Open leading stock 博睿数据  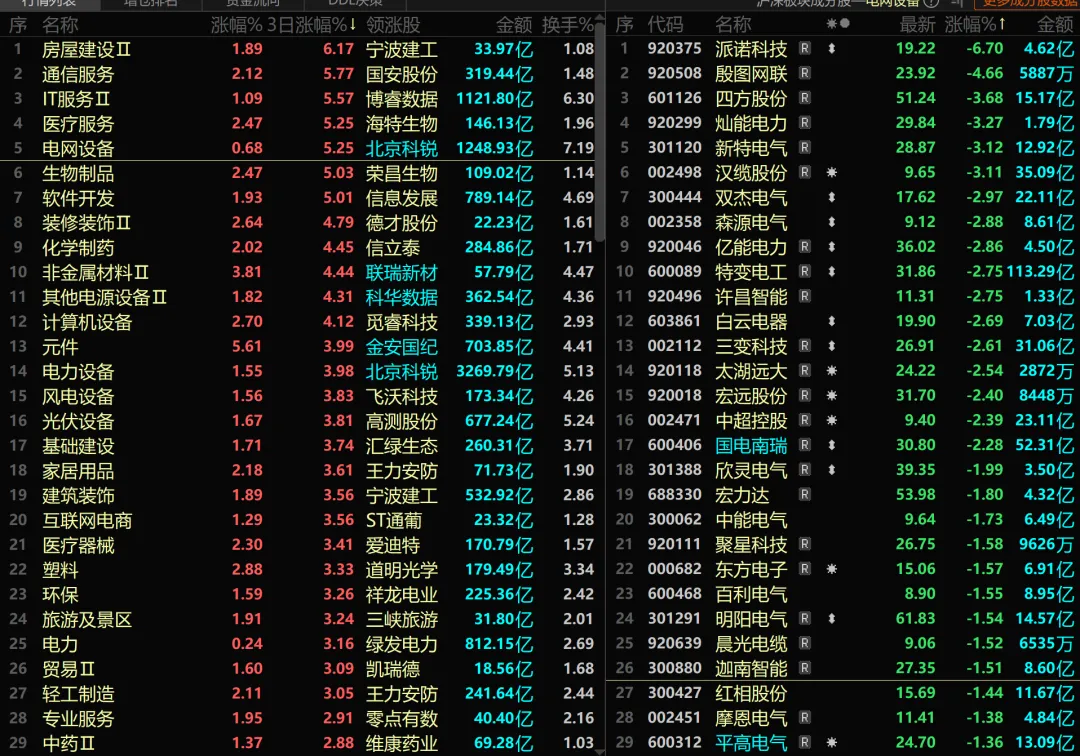pos(402,98)
